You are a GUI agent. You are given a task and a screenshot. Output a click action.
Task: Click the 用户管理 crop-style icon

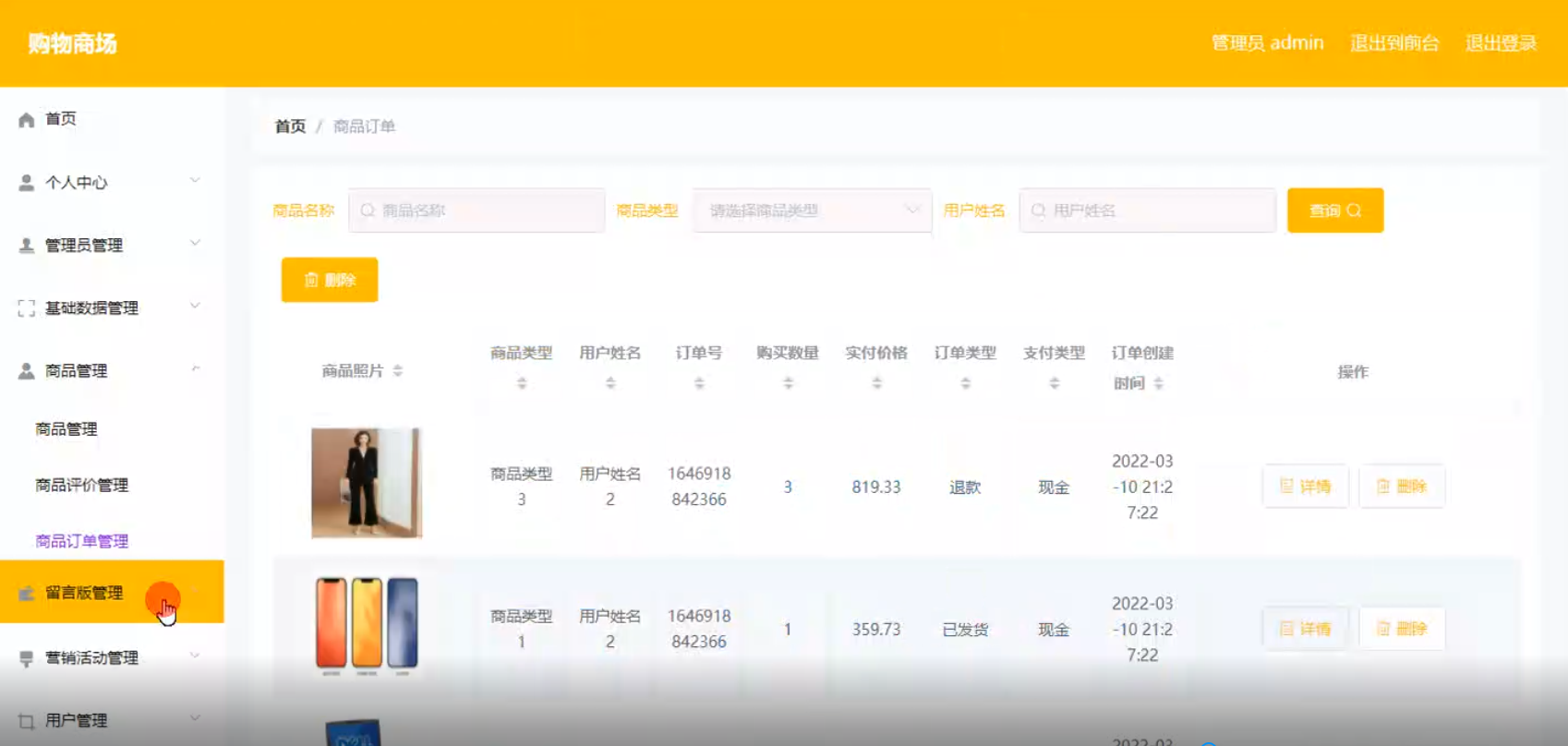coord(27,721)
